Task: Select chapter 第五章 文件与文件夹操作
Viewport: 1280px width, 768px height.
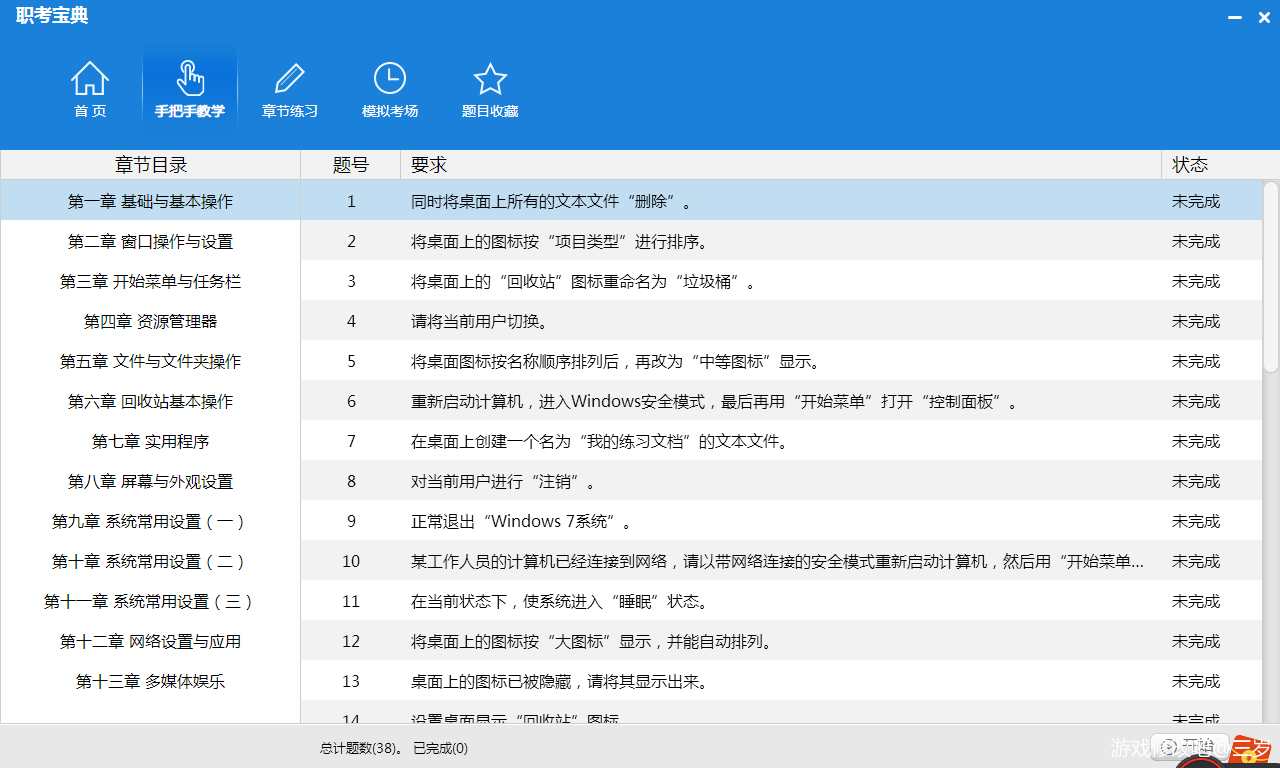Action: [150, 361]
